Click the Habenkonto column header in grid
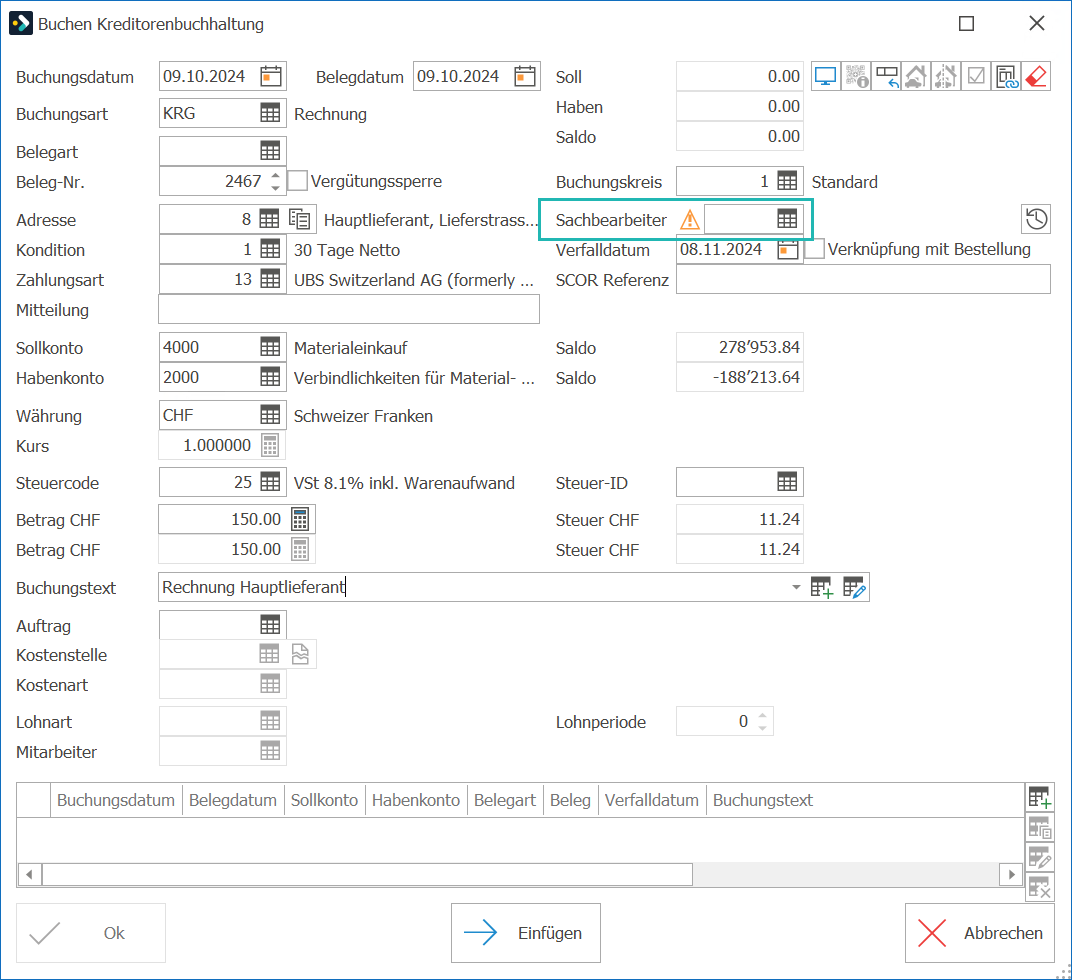This screenshot has width=1072, height=980. coord(416,800)
